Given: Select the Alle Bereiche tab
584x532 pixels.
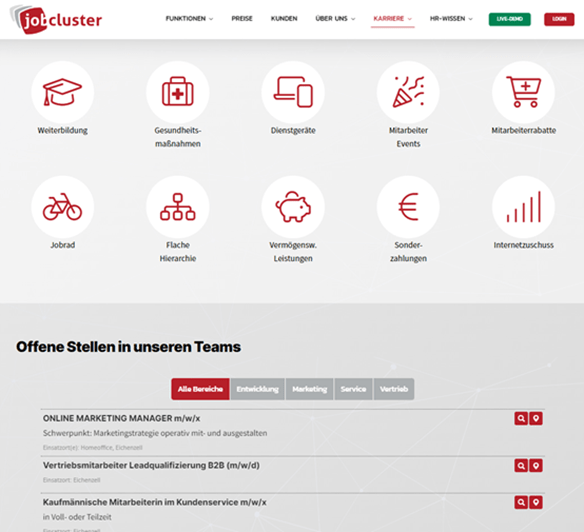Looking at the screenshot, I should click(x=200, y=389).
